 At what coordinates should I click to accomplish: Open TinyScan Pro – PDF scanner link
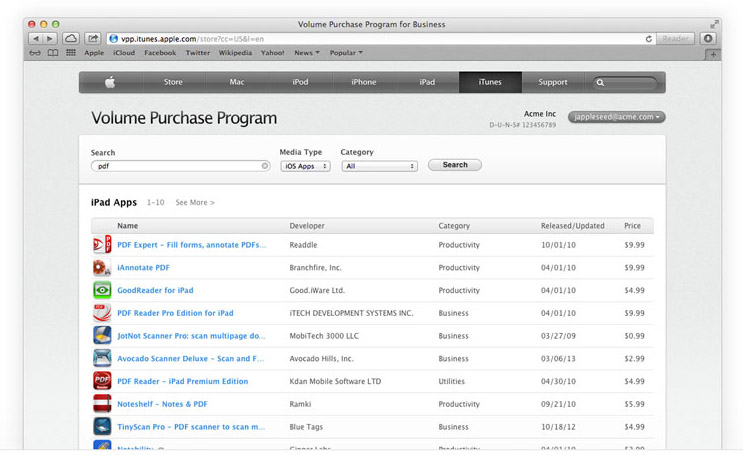pyautogui.click(x=191, y=427)
